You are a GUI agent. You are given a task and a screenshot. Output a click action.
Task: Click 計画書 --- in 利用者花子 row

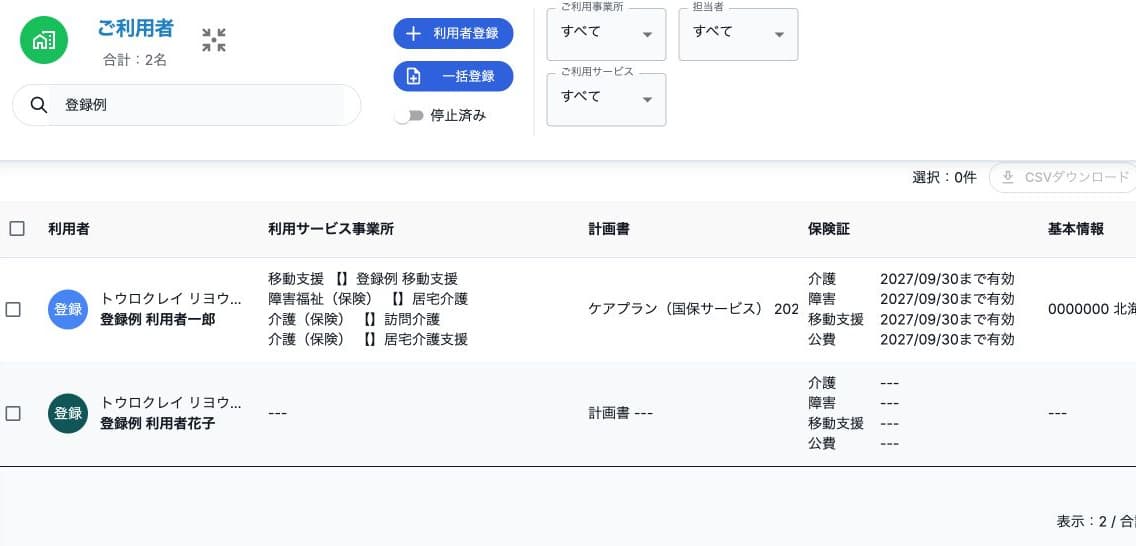(x=620, y=413)
